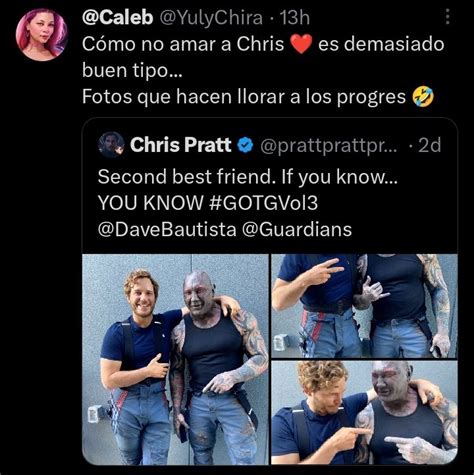
Task: Click Chris Pratt's small profile avatar
Action: pyautogui.click(x=111, y=145)
